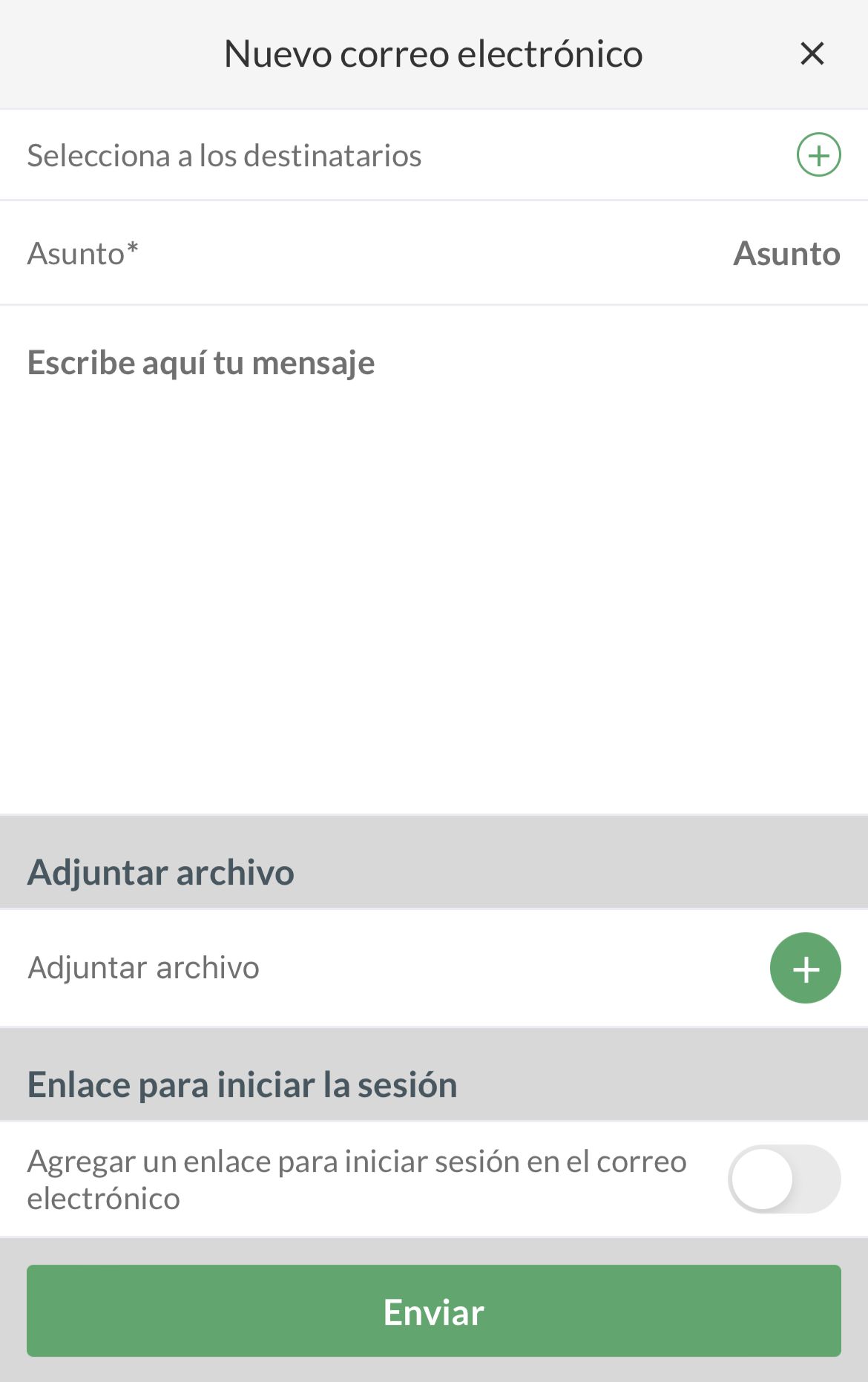Select 'Enlace para iniciar la sesión' header

pyautogui.click(x=242, y=1084)
